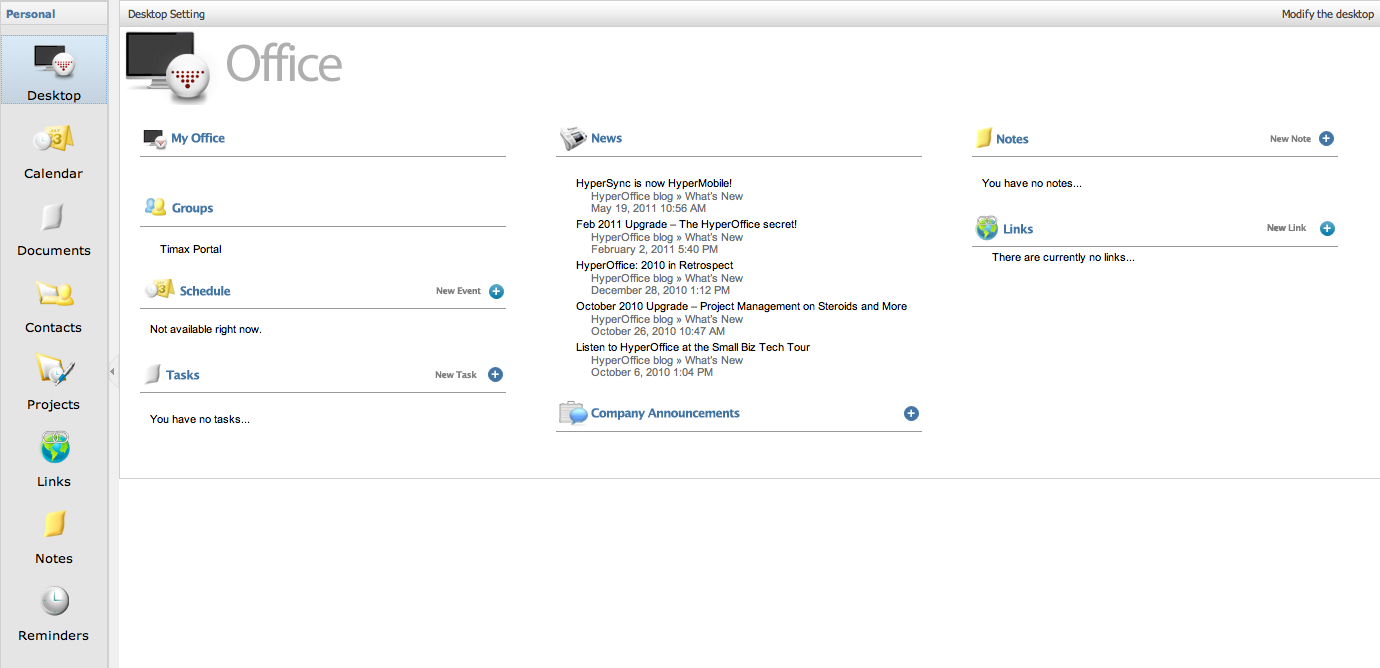The width and height of the screenshot is (1380, 668).
Task: Open the Tasks heading link
Action: tap(183, 375)
